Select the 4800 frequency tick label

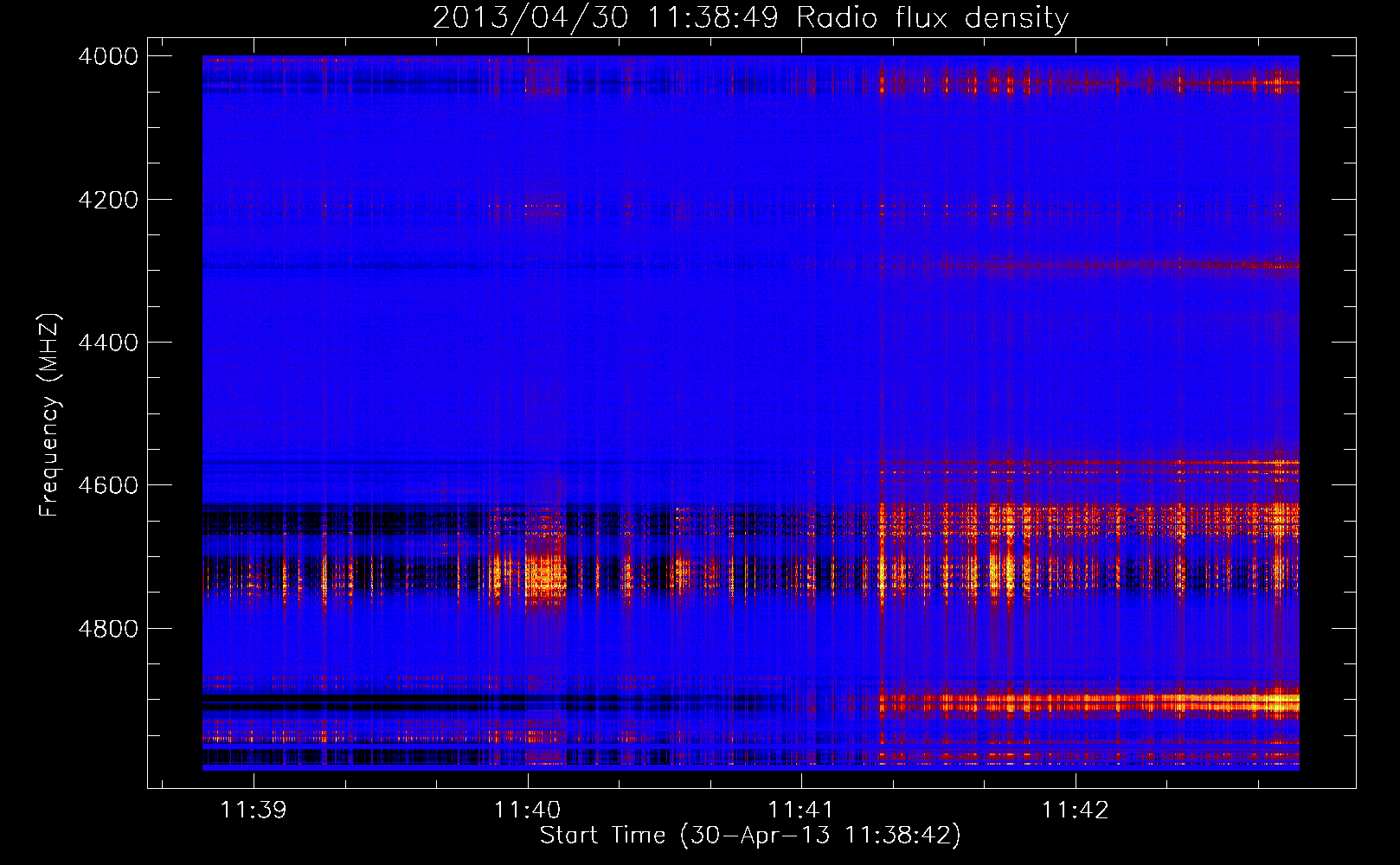click(x=108, y=629)
